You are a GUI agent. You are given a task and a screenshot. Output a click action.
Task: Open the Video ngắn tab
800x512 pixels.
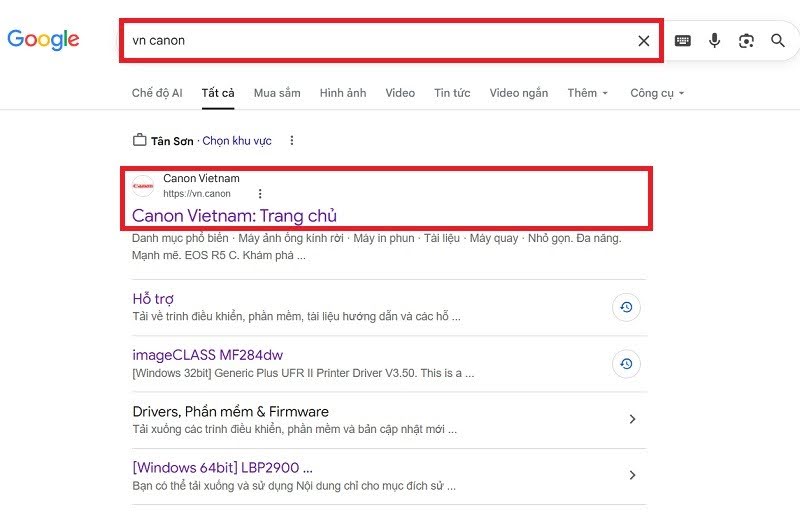tap(519, 93)
